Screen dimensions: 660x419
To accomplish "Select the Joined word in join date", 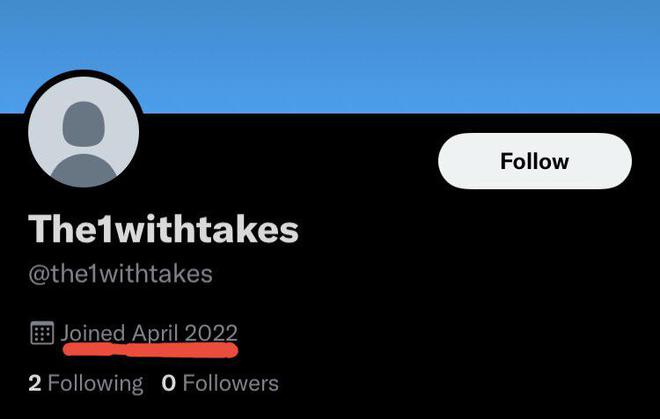I will (x=93, y=334).
